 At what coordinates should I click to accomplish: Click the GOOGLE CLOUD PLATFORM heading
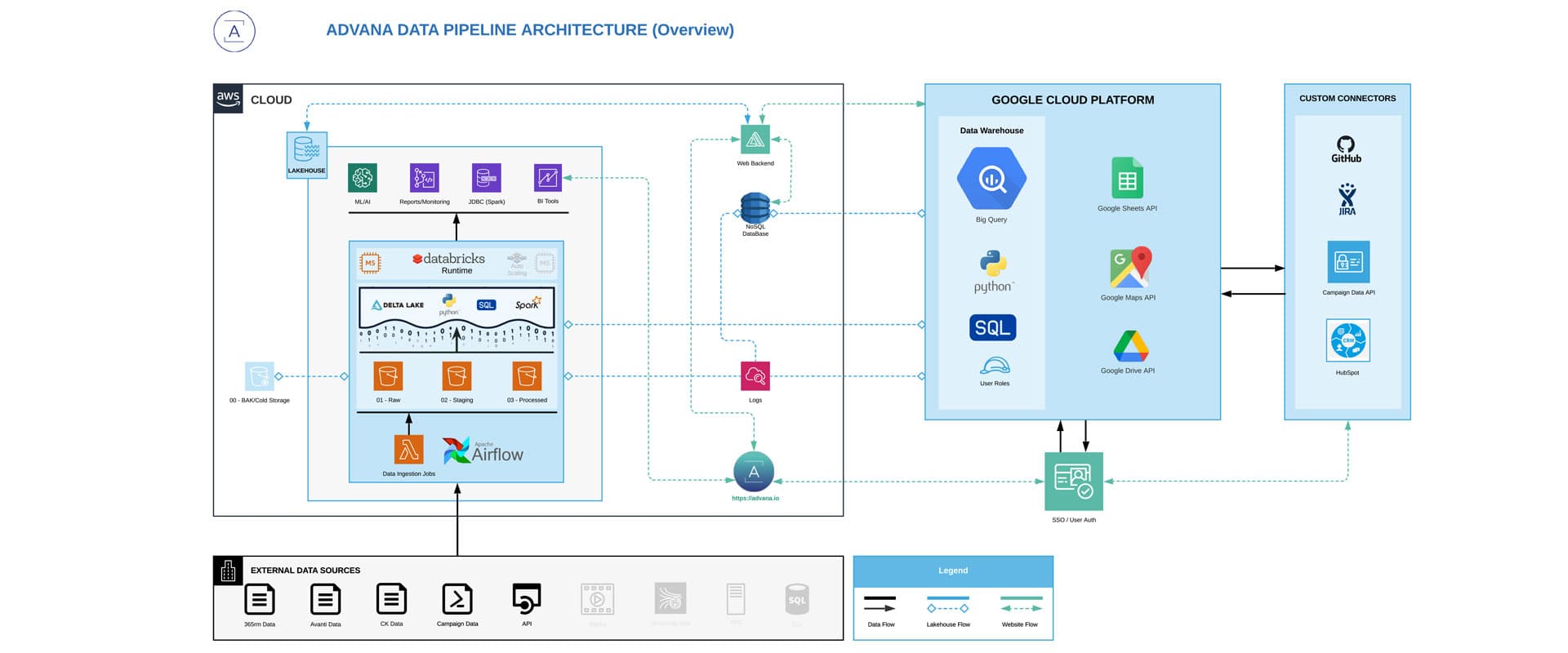[x=1073, y=100]
